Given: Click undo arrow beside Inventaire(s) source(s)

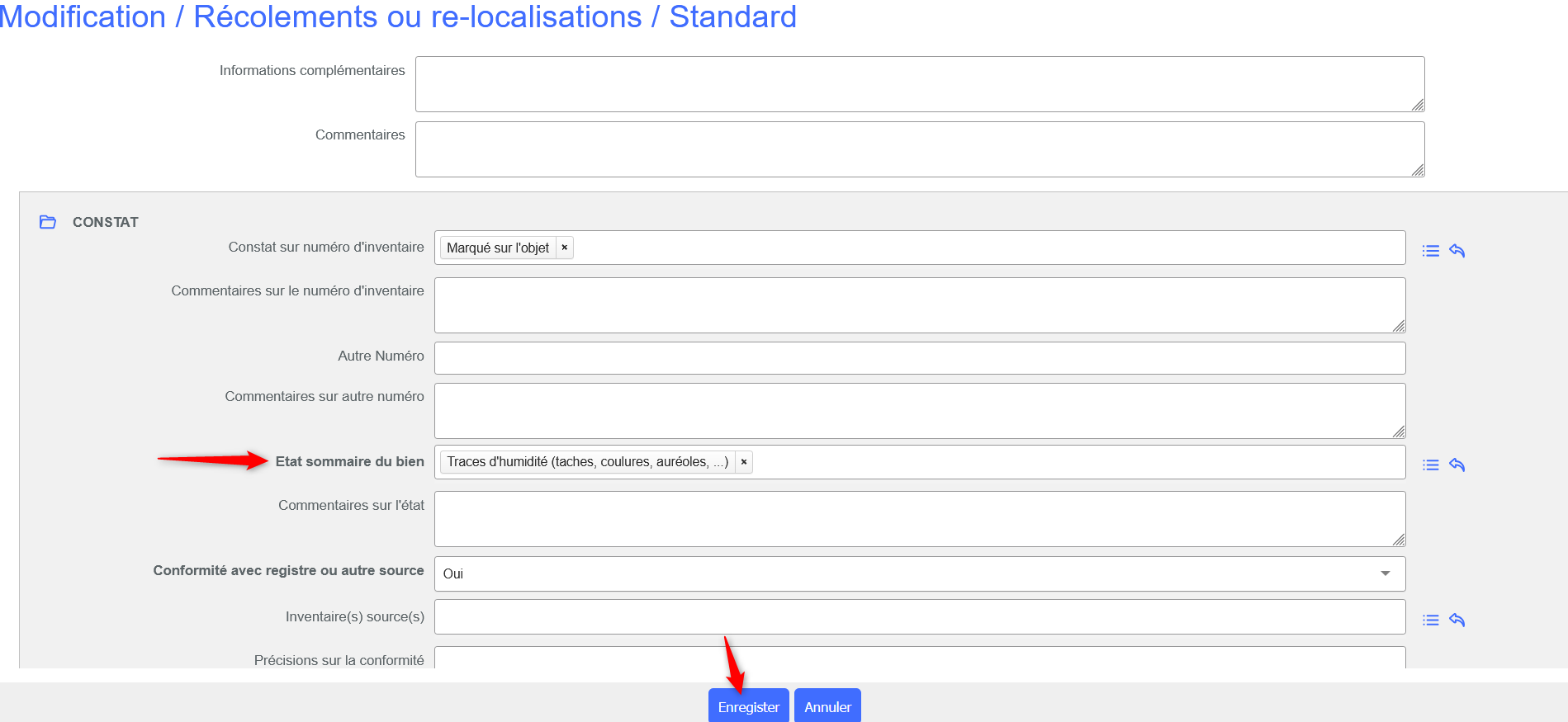Looking at the screenshot, I should [1457, 621].
